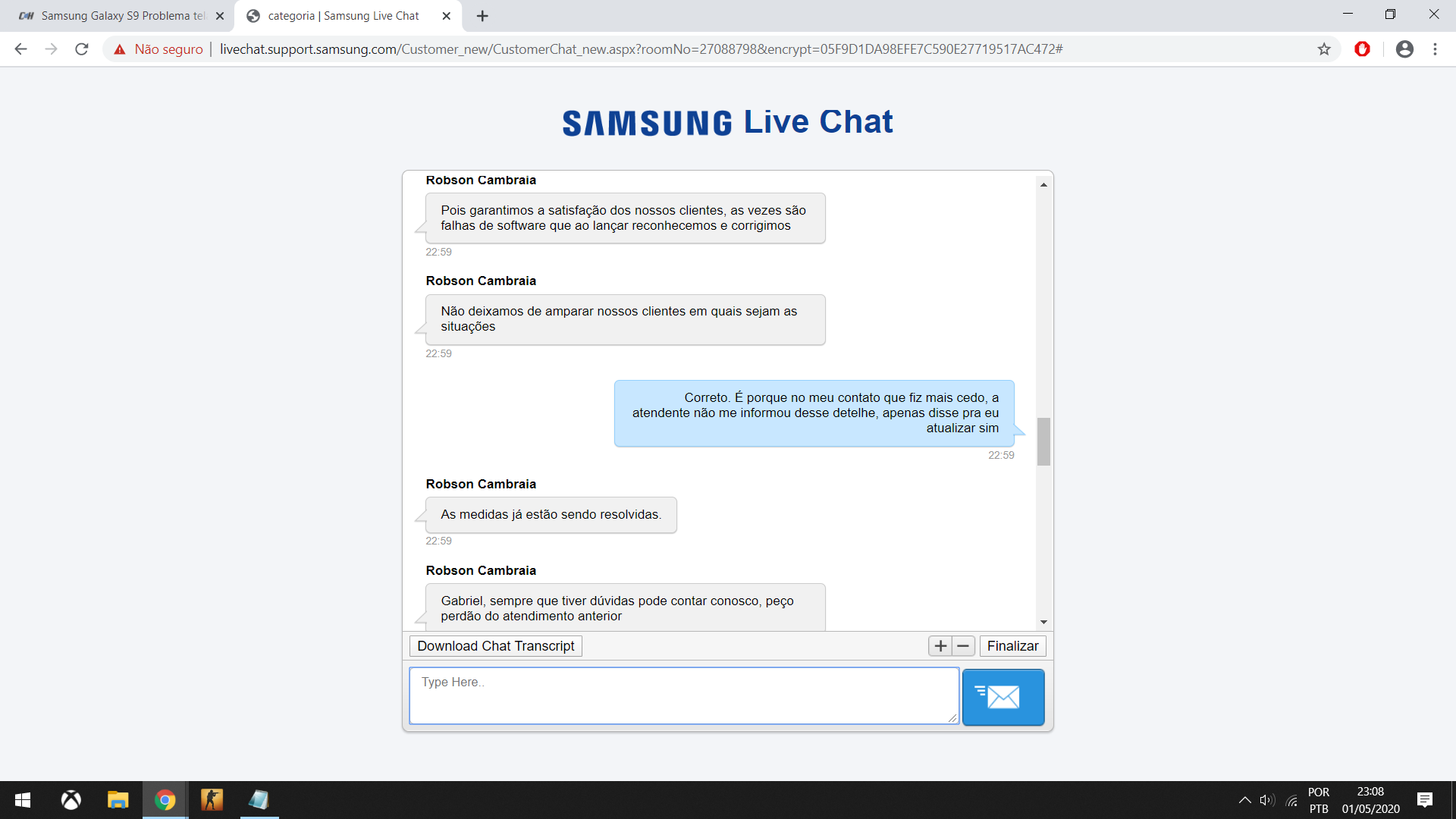Open the Counter-Strike game taskbar icon
Image resolution: width=1456 pixels, height=819 pixels.
click(x=212, y=800)
